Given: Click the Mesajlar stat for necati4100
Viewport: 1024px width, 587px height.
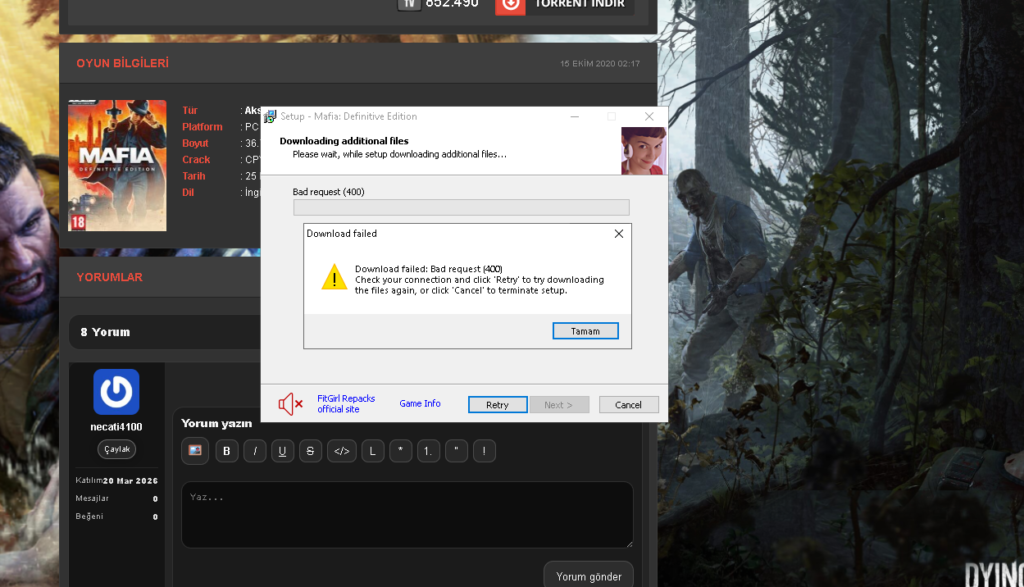Looking at the screenshot, I should [x=116, y=498].
